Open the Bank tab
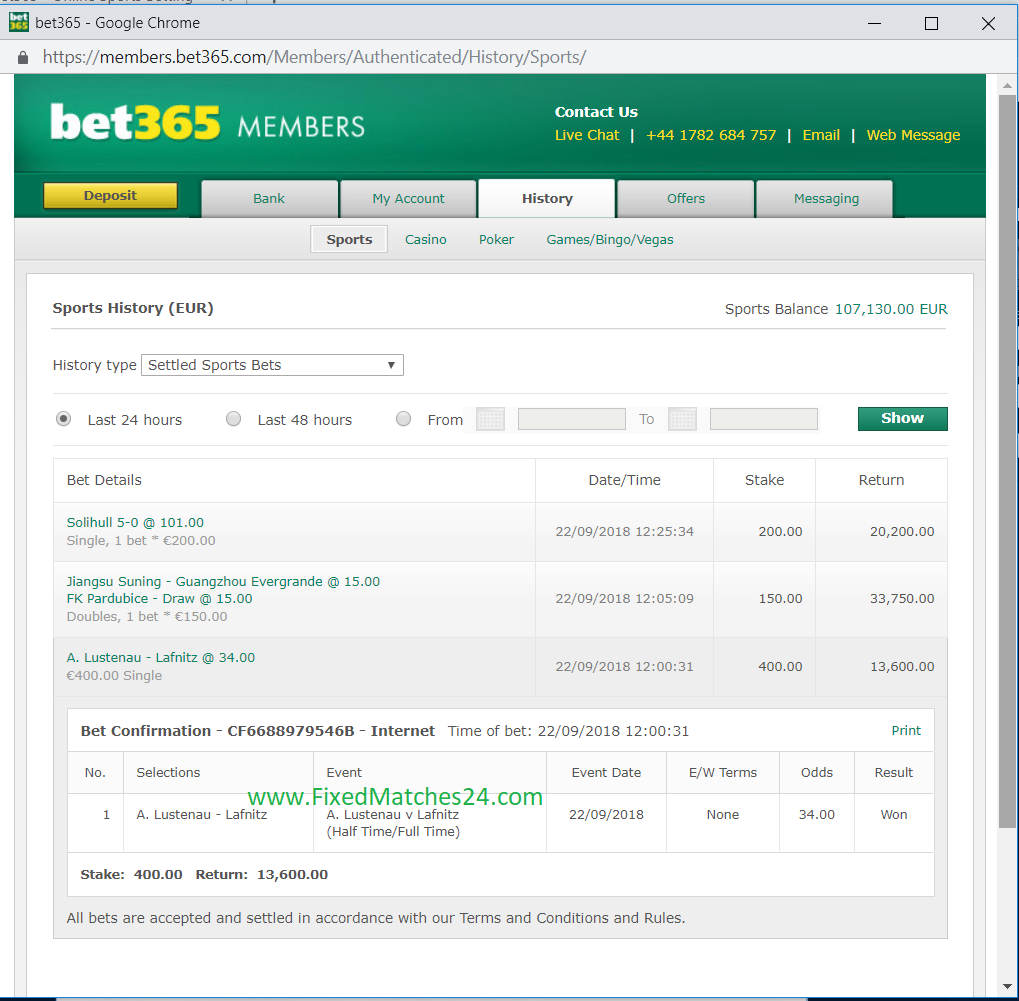Image resolution: width=1019 pixels, height=1001 pixels. (x=269, y=198)
